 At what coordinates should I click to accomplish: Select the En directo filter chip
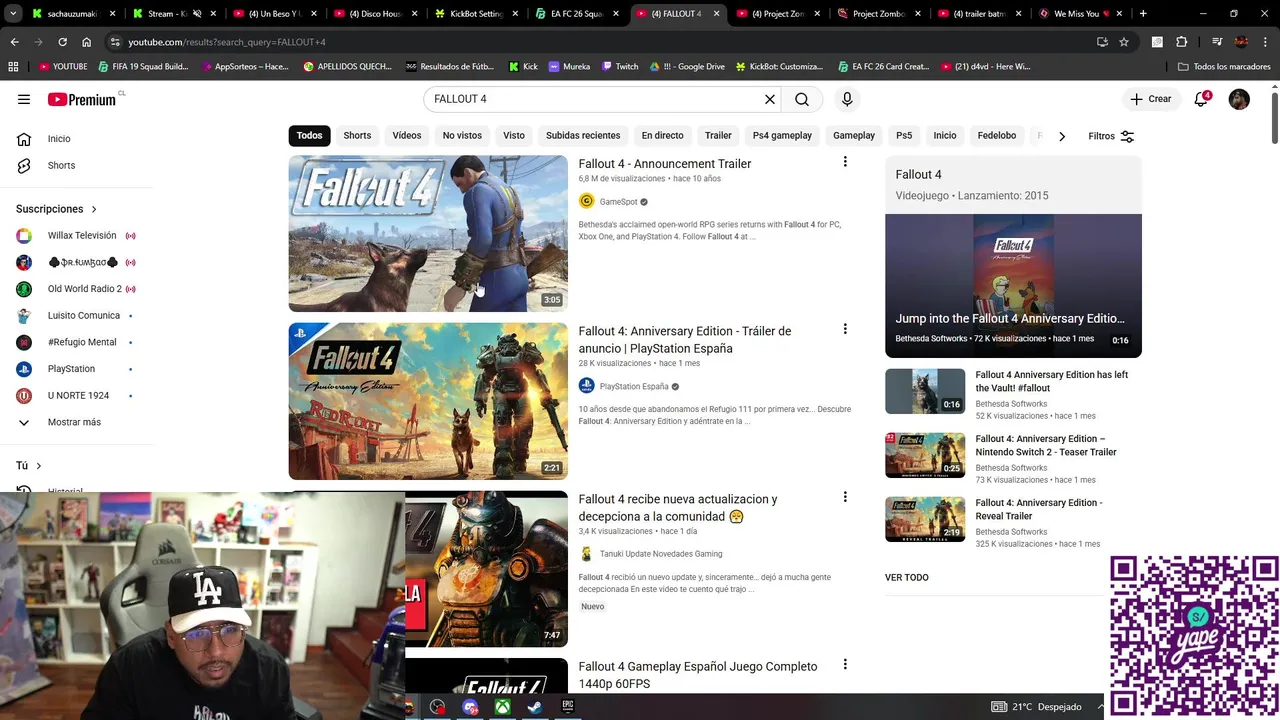click(662, 135)
